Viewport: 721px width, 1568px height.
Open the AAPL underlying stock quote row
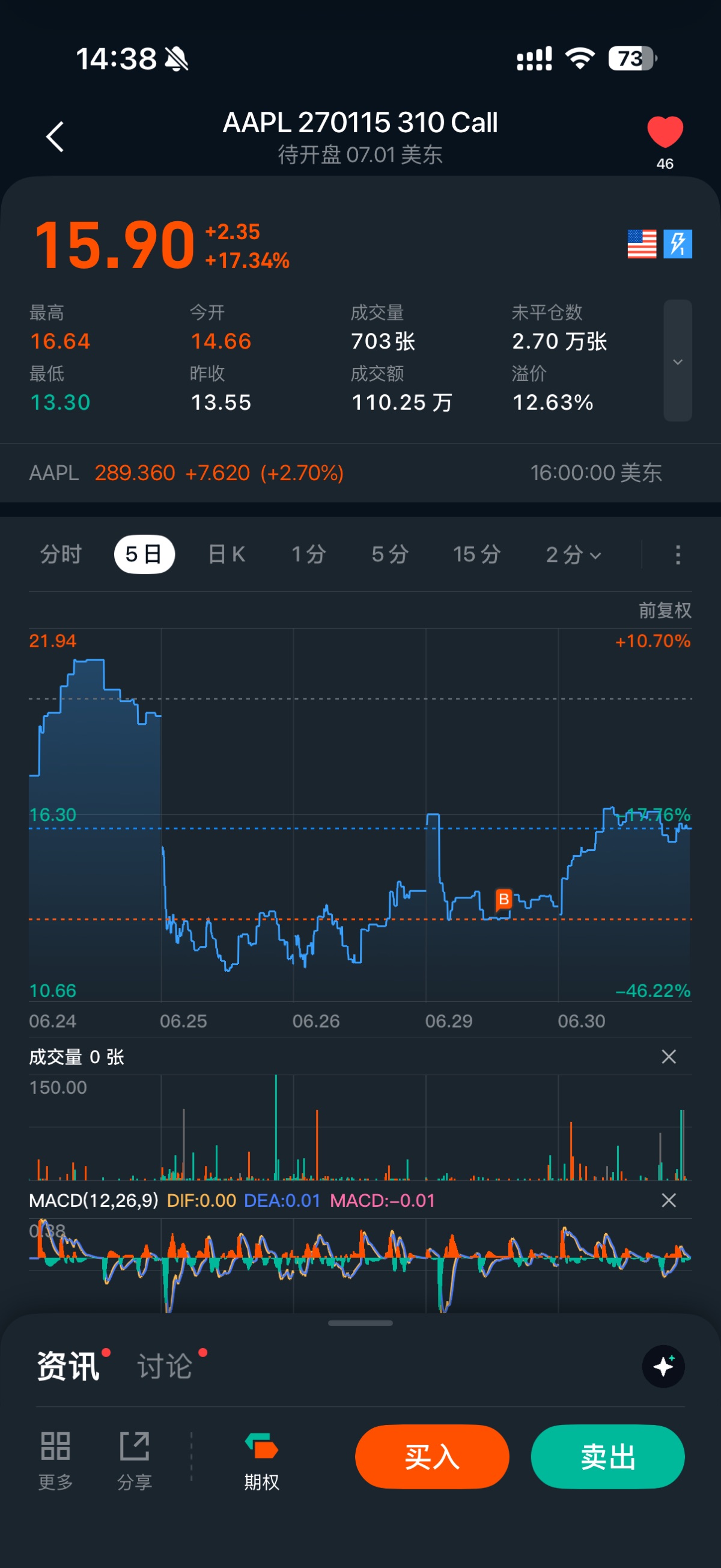pos(360,473)
